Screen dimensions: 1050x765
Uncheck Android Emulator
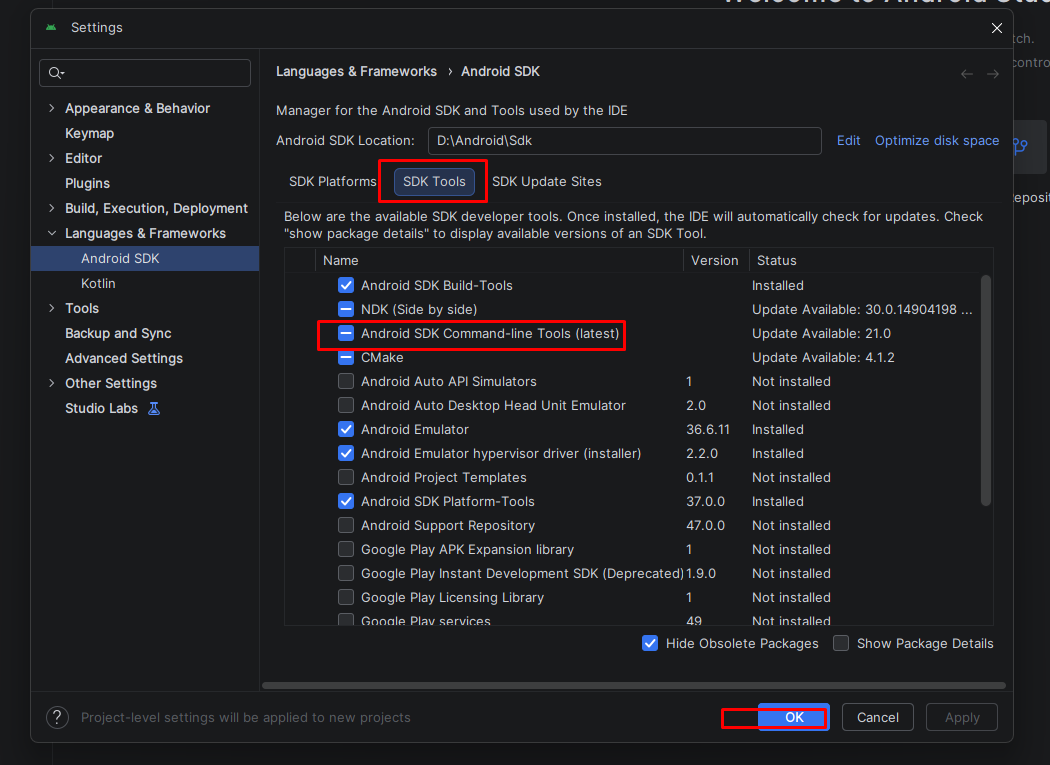346,429
